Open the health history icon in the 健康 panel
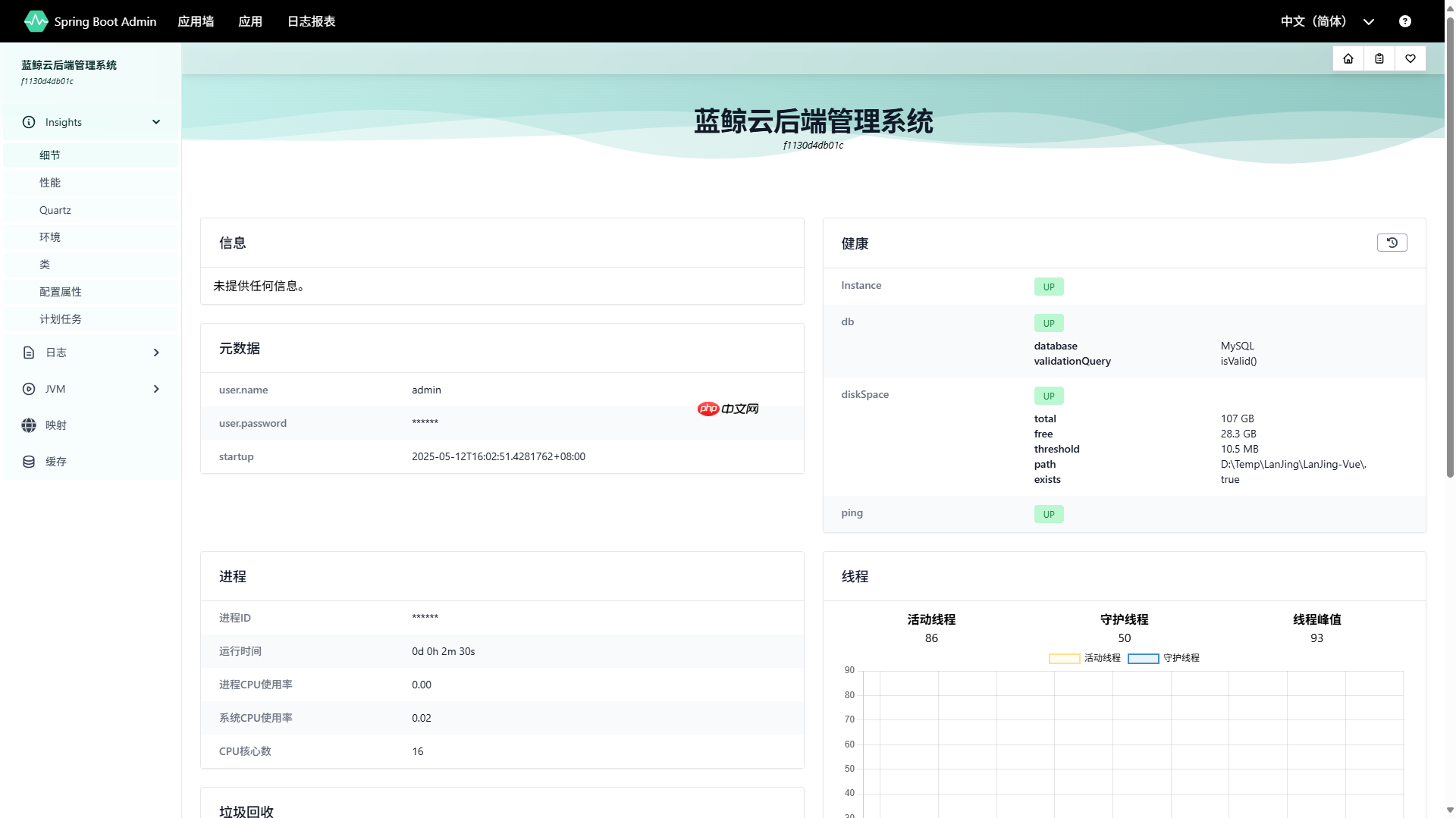The image size is (1456, 818). point(1392,243)
